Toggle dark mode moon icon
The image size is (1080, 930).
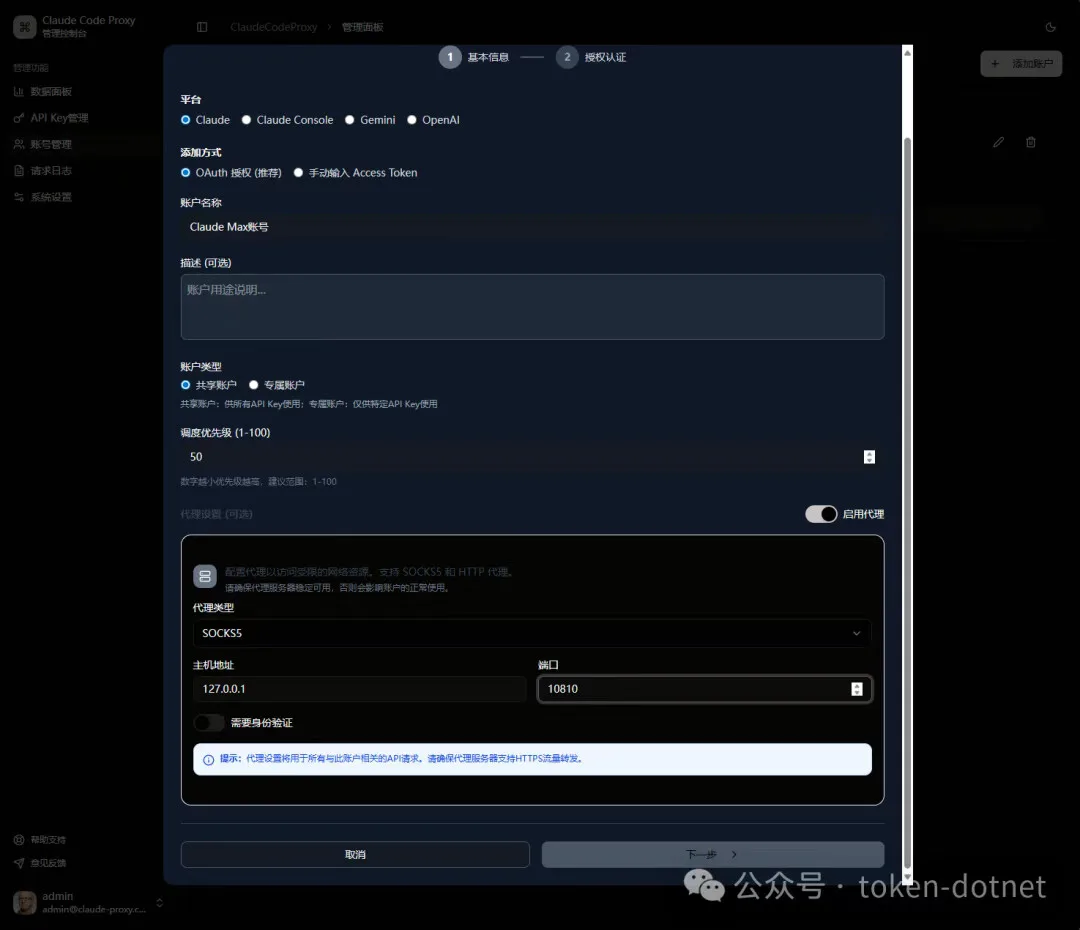coord(1050,27)
